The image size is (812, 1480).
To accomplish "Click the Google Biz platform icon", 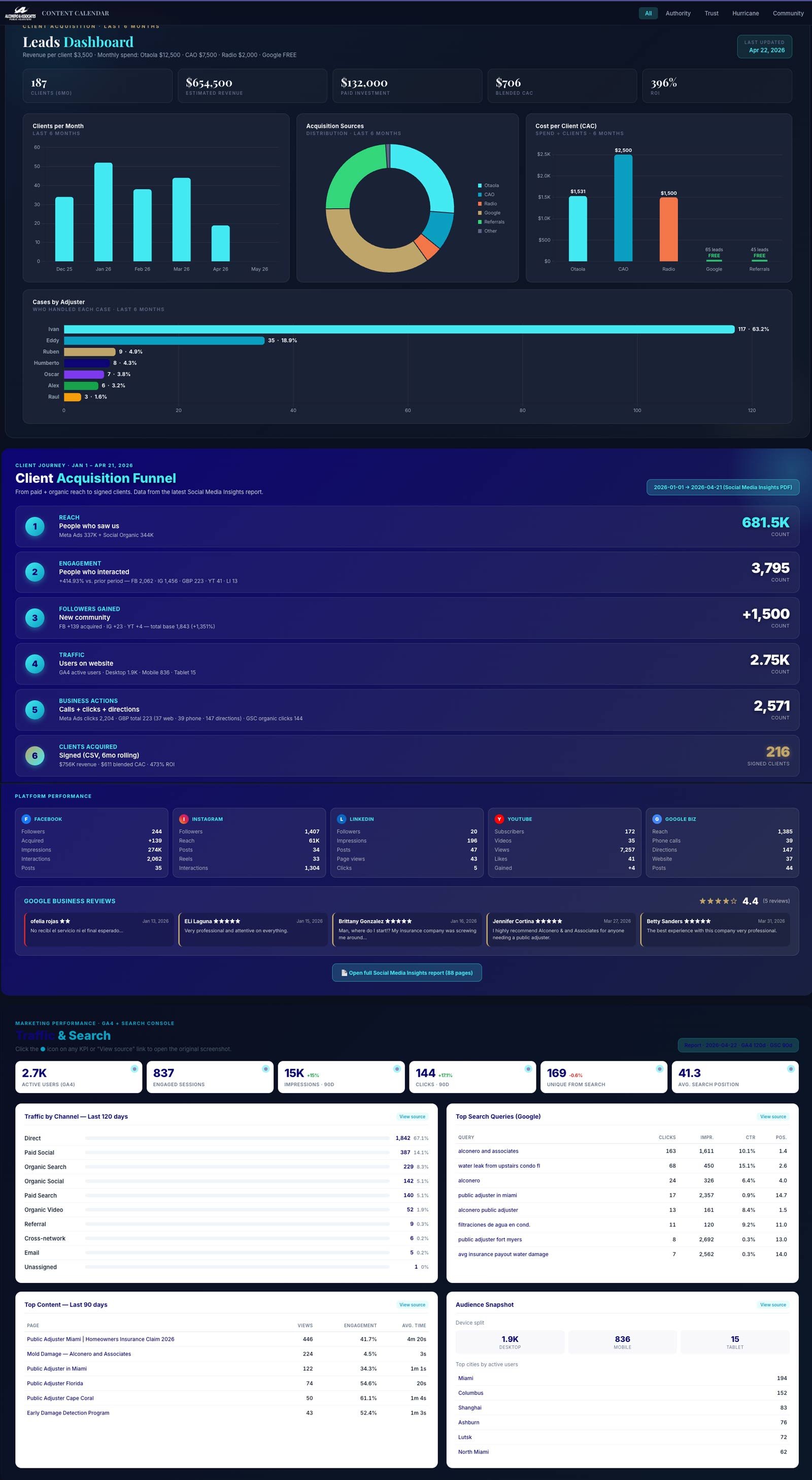I will click(657, 819).
